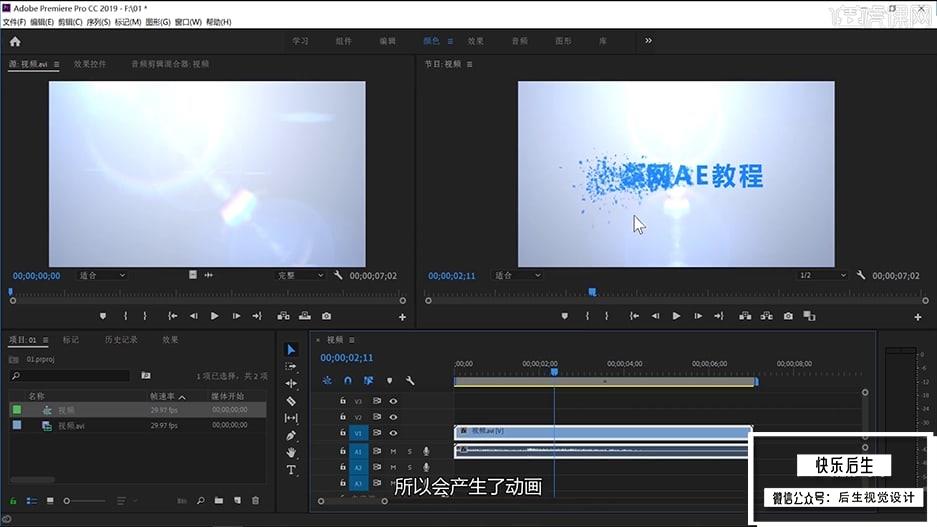
Task: Open Program monitor zoom level dropdown
Action: tap(518, 275)
